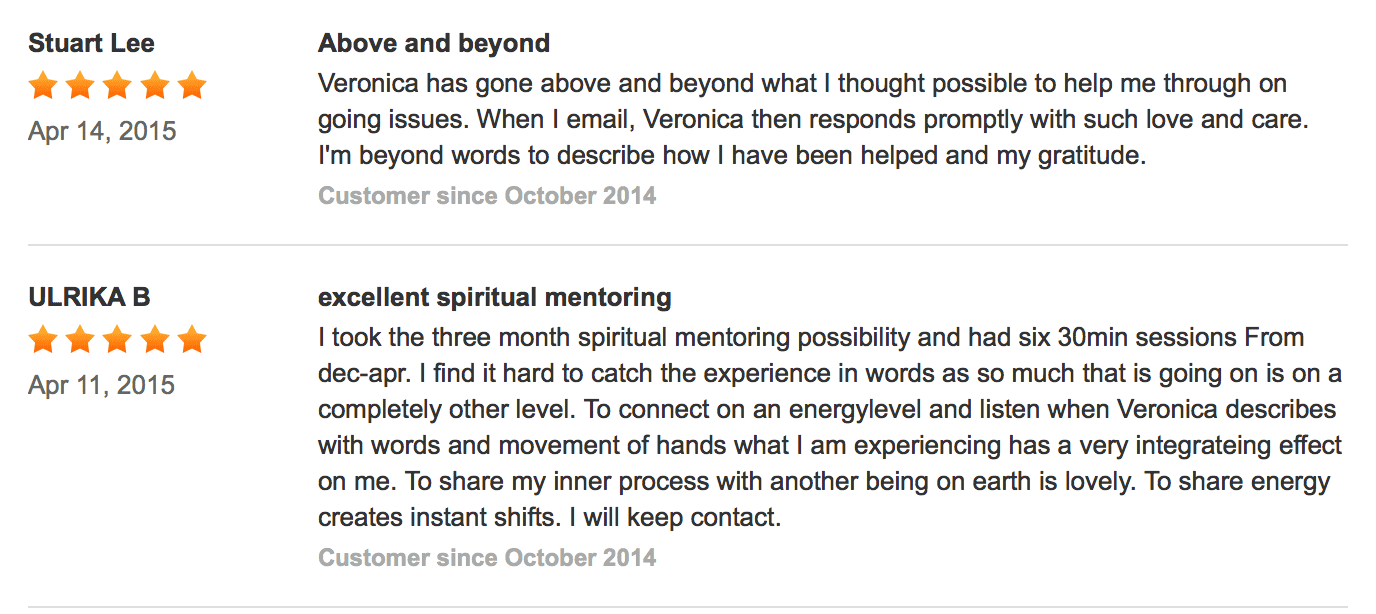Click the second star of ULRIKA B's rating

(x=80, y=340)
